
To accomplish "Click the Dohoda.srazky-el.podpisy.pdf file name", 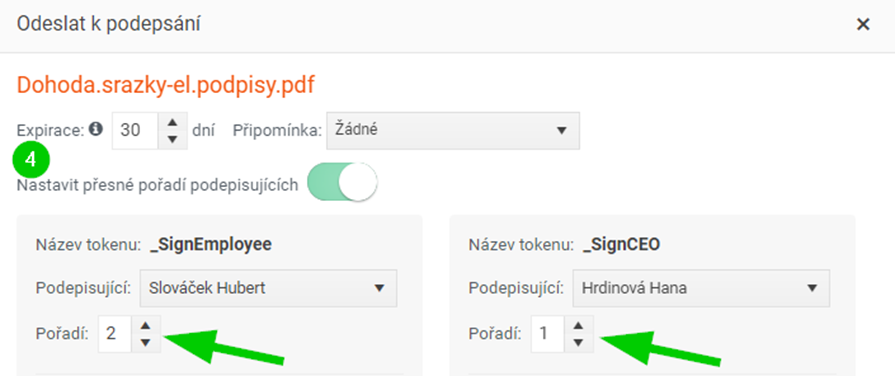I will 166,86.
